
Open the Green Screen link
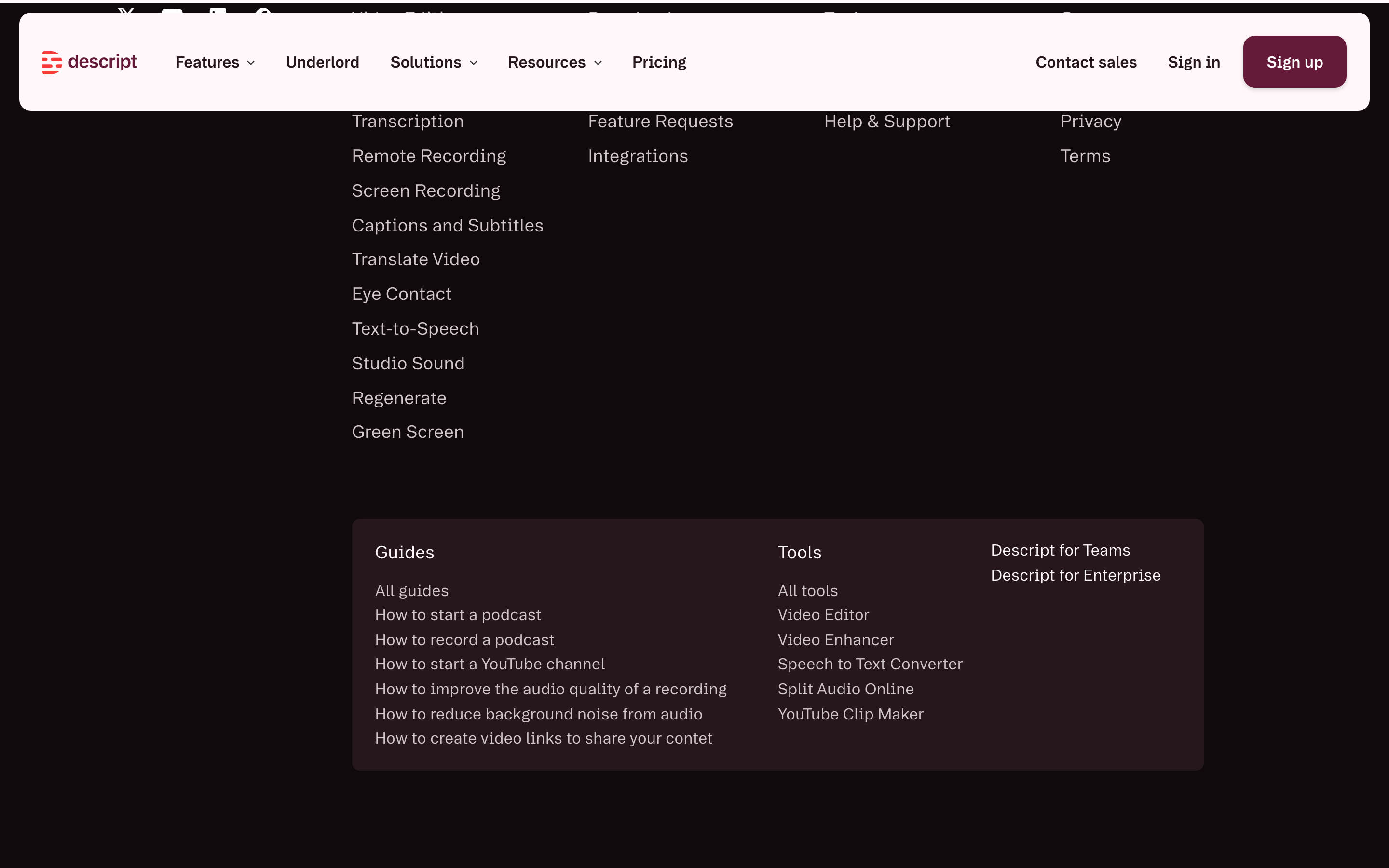coord(408,432)
